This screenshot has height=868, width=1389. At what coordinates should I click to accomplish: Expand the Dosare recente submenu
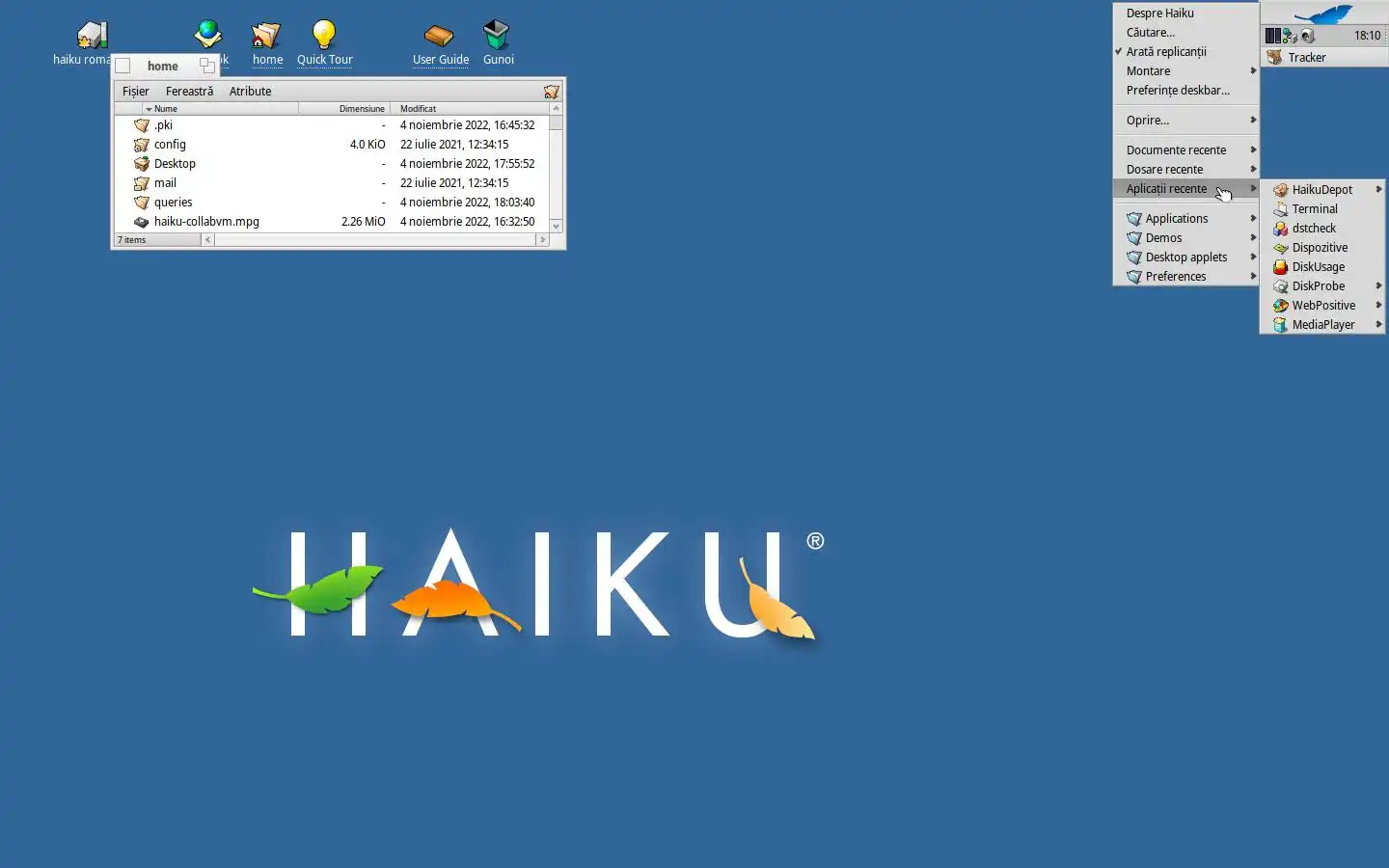(x=1185, y=170)
